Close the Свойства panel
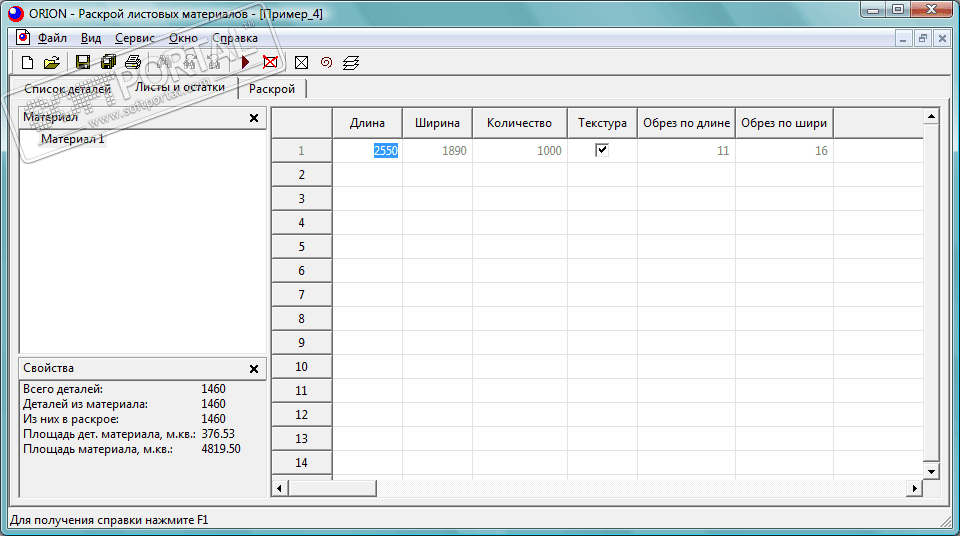The image size is (960, 536). pos(254,369)
